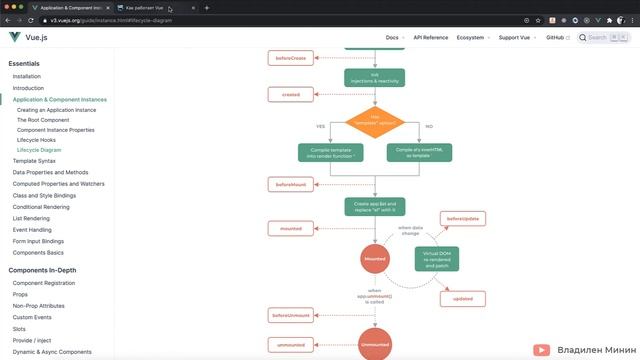This screenshot has width=640, height=360.
Task: Close the Application & Component tab
Action: 108,8
